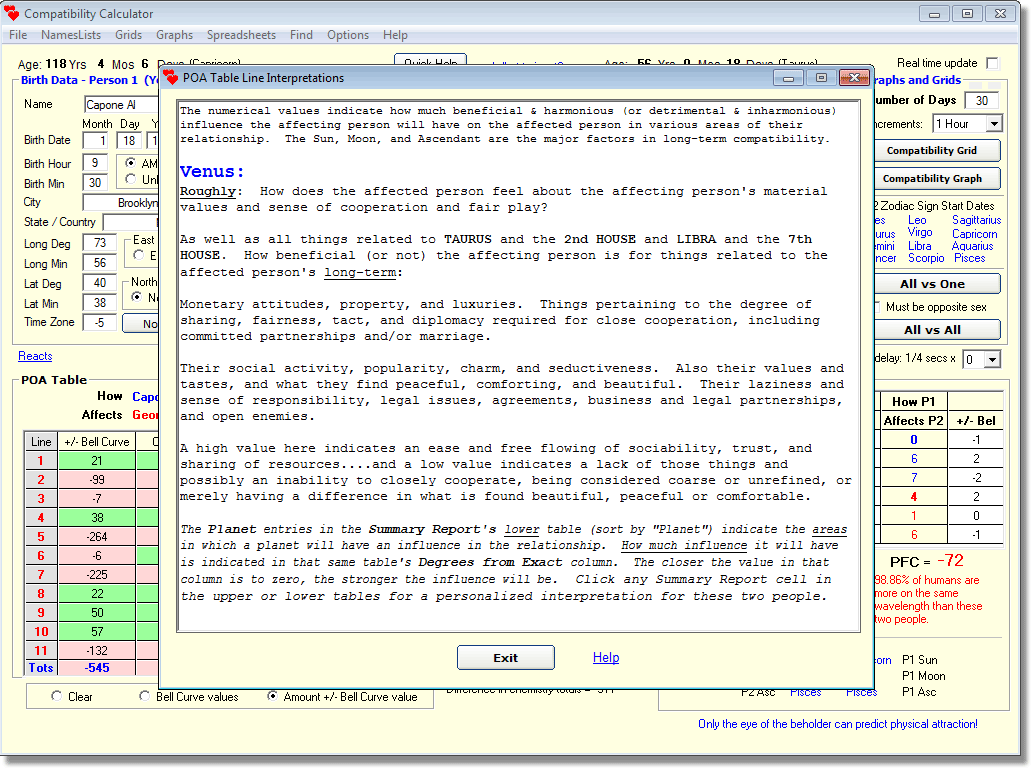Screen dimensions: 1031x771
Task: Minimize the main Compatibility Calculator window
Action: [934, 14]
